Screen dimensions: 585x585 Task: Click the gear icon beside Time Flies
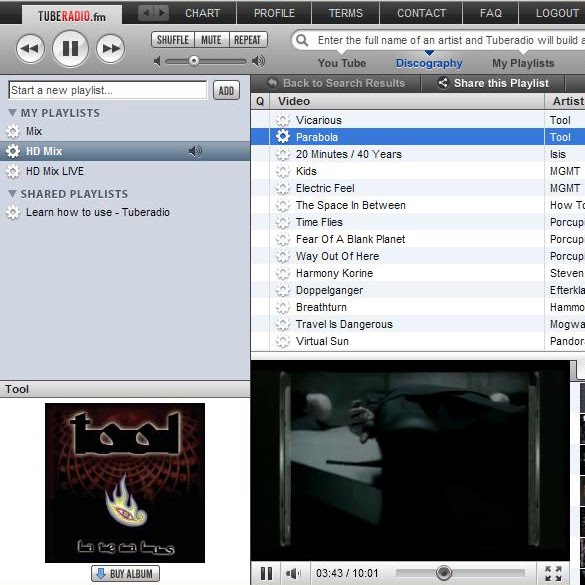tap(282, 222)
